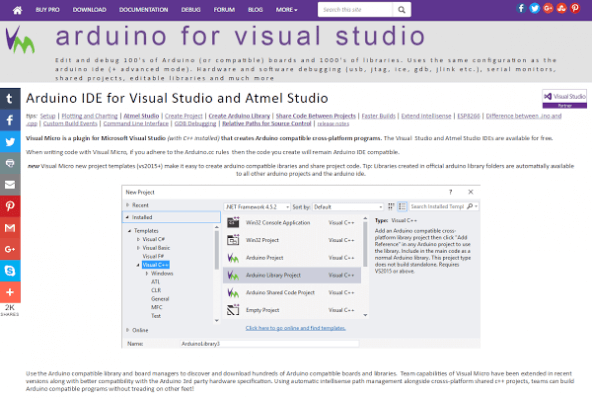Screen dimensions: 592x398
Task: Open the DOCUMENTATION menu item
Action: click(143, 10)
